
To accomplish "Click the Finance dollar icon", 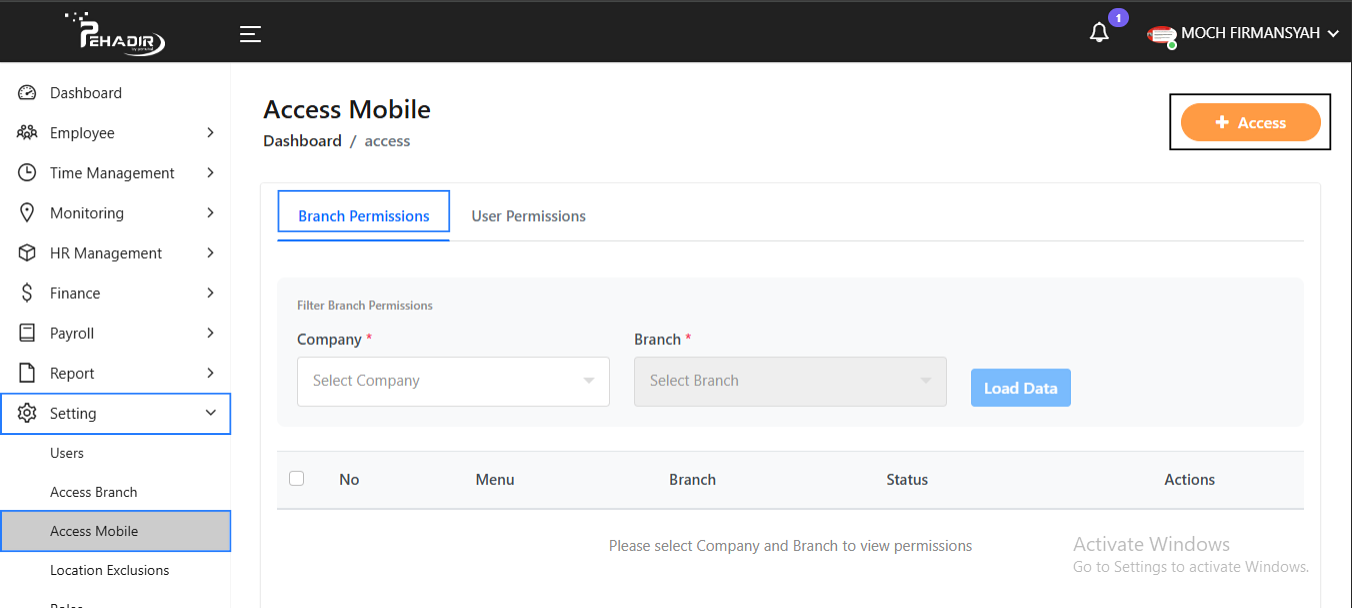I will tap(26, 292).
